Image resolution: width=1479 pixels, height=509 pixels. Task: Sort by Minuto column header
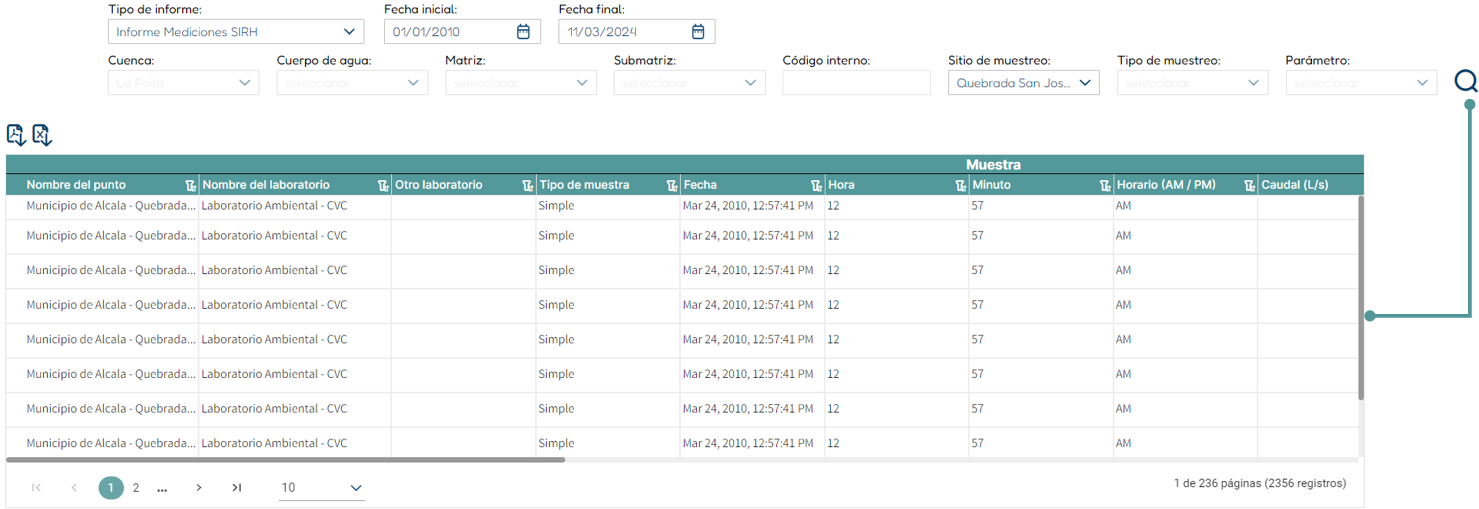[x=992, y=185]
